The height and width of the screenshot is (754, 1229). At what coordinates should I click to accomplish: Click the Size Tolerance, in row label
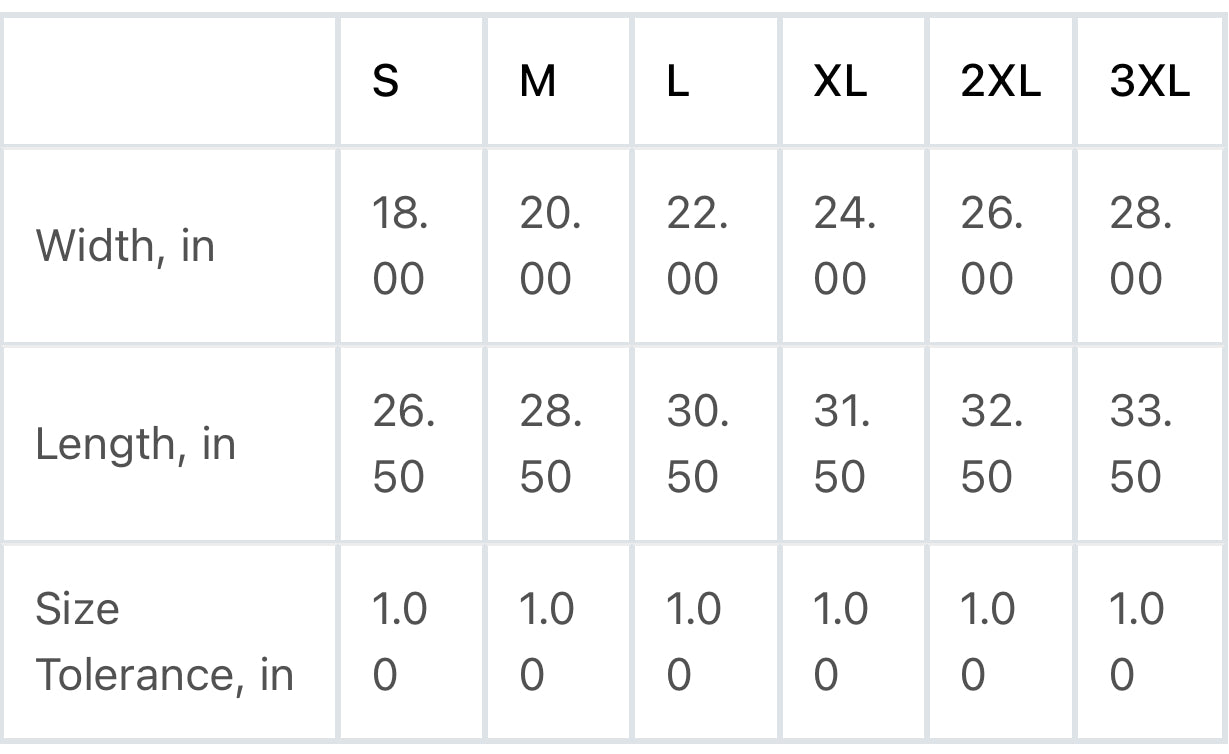tap(165, 642)
